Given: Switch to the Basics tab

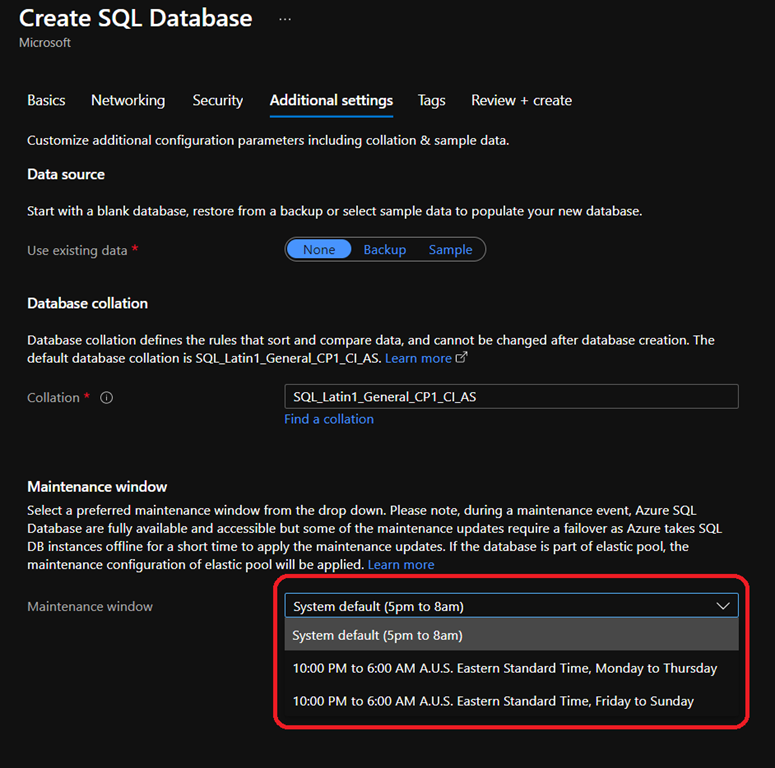Looking at the screenshot, I should tap(46, 100).
